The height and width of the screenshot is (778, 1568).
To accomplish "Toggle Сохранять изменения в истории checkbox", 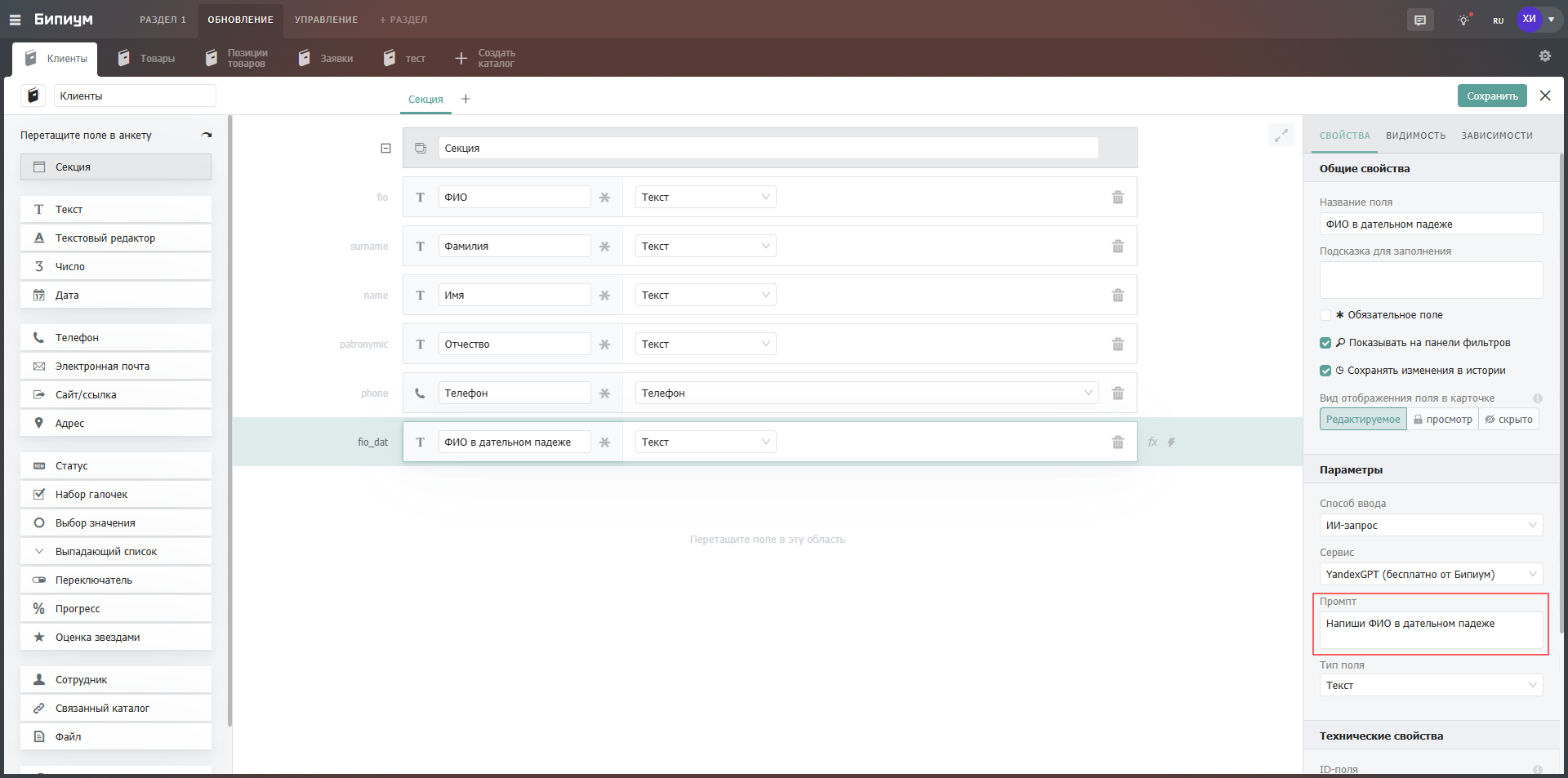I will point(1325,371).
